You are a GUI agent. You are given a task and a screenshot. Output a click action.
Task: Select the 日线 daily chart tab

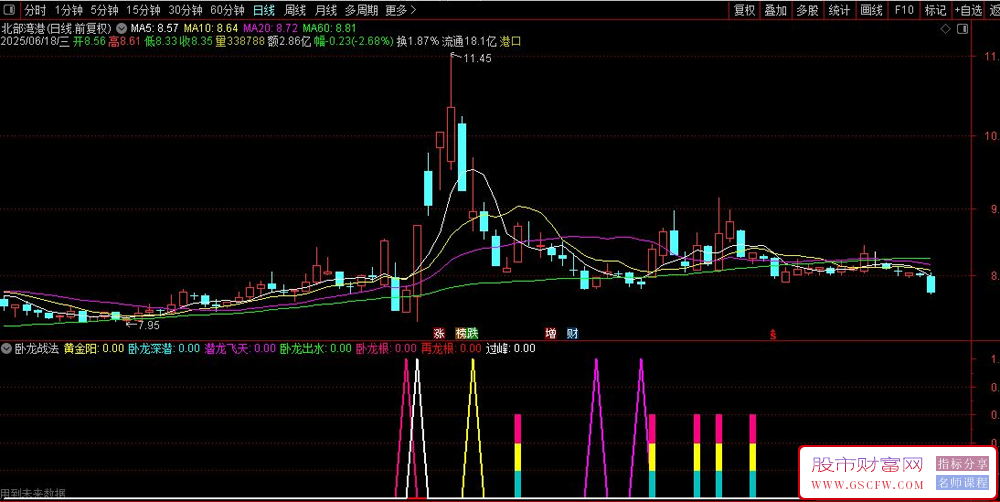click(x=264, y=10)
